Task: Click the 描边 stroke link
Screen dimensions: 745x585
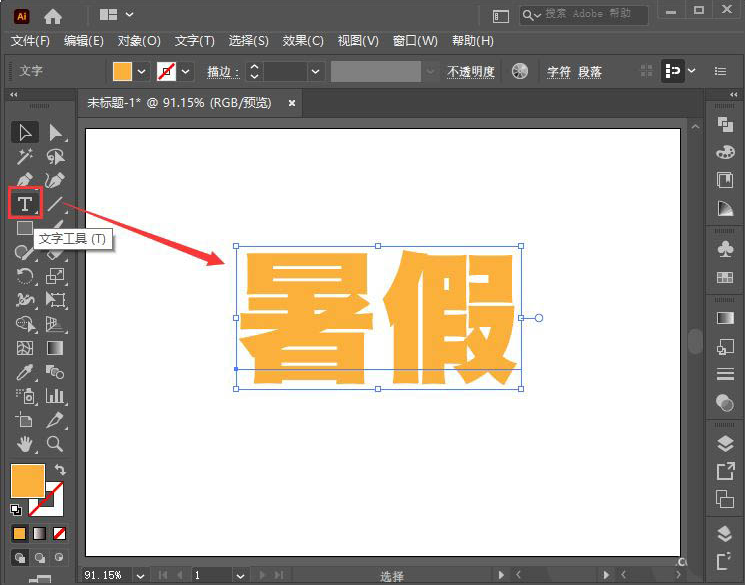Action: point(223,72)
